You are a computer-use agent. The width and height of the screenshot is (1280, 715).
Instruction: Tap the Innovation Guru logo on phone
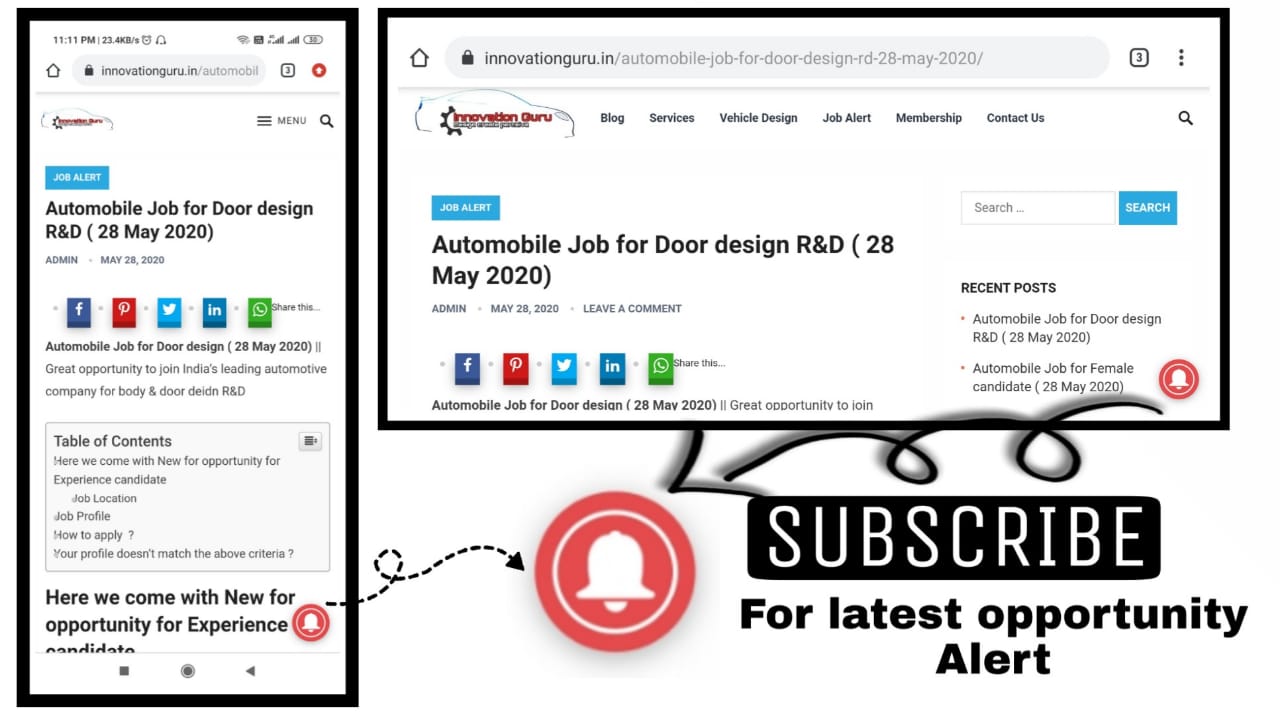click(x=77, y=121)
